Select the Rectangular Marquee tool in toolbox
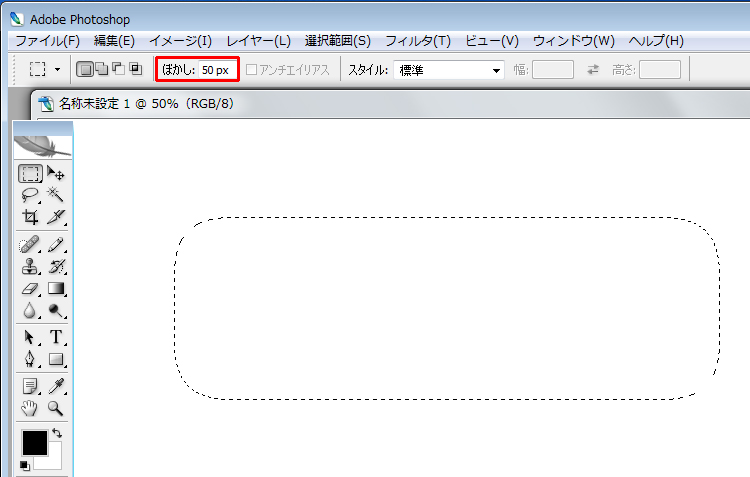The image size is (750, 477). tap(30, 174)
